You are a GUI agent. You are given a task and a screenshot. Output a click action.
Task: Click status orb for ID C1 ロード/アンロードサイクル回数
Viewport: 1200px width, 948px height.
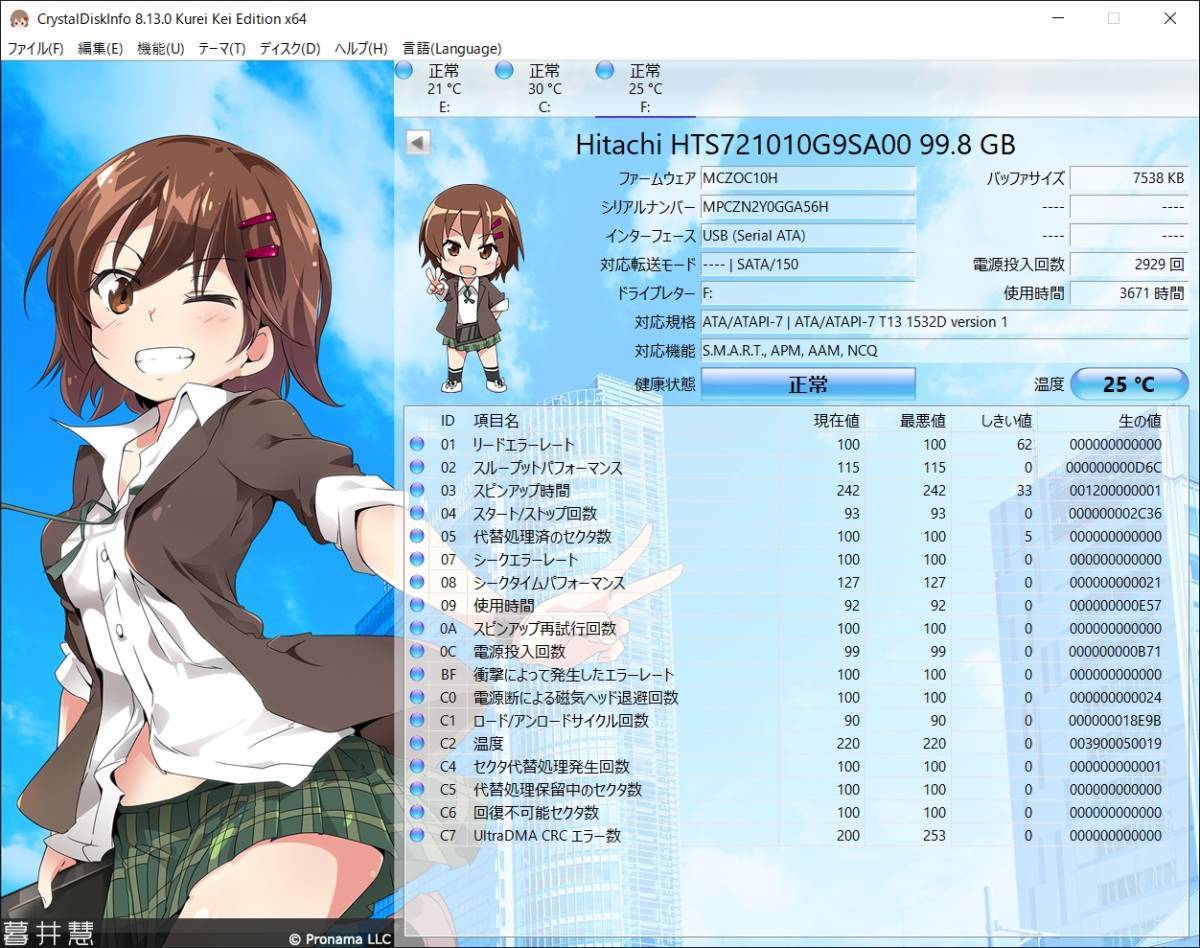417,720
